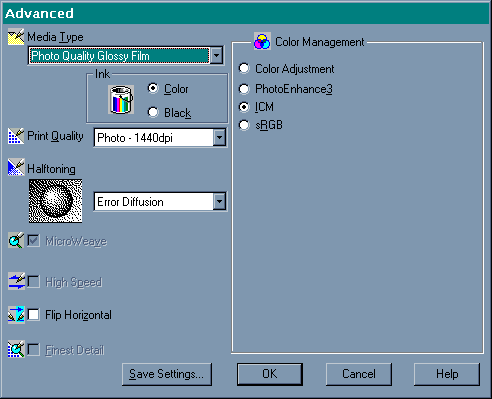Click the halftone sphere preview image
Screen dimensions: 492x399
click(x=55, y=201)
